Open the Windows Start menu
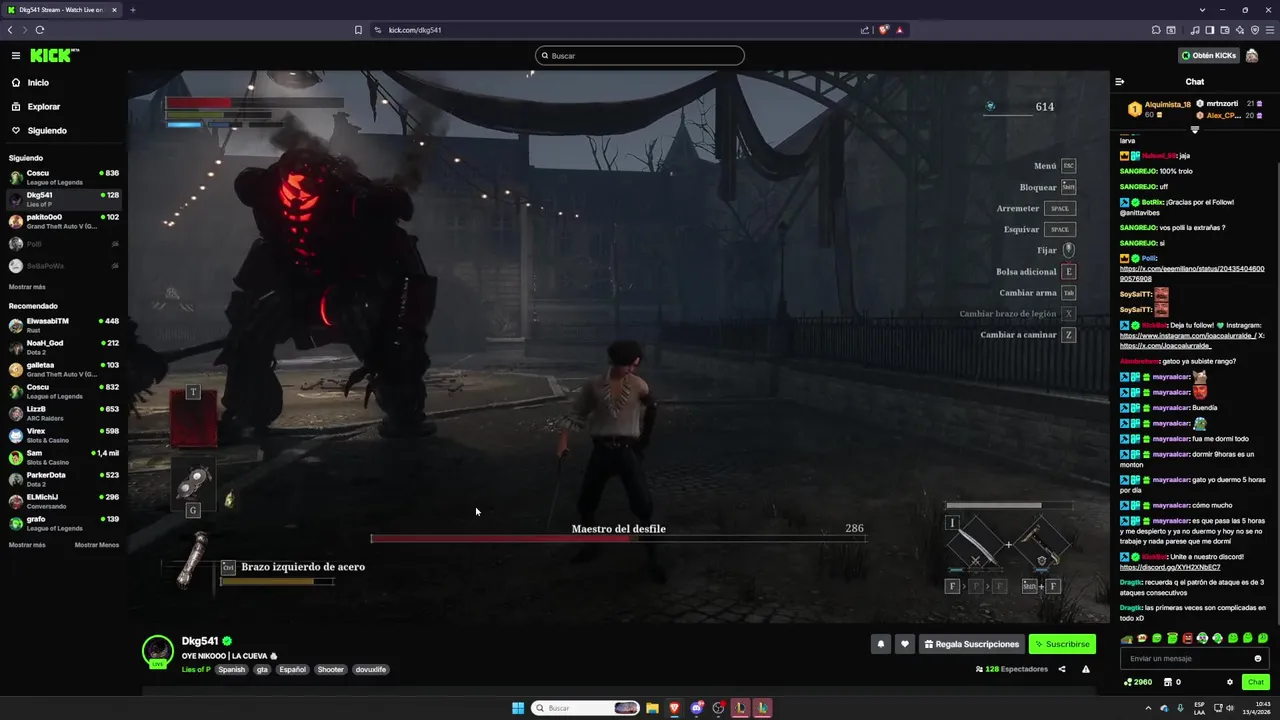 pyautogui.click(x=518, y=708)
